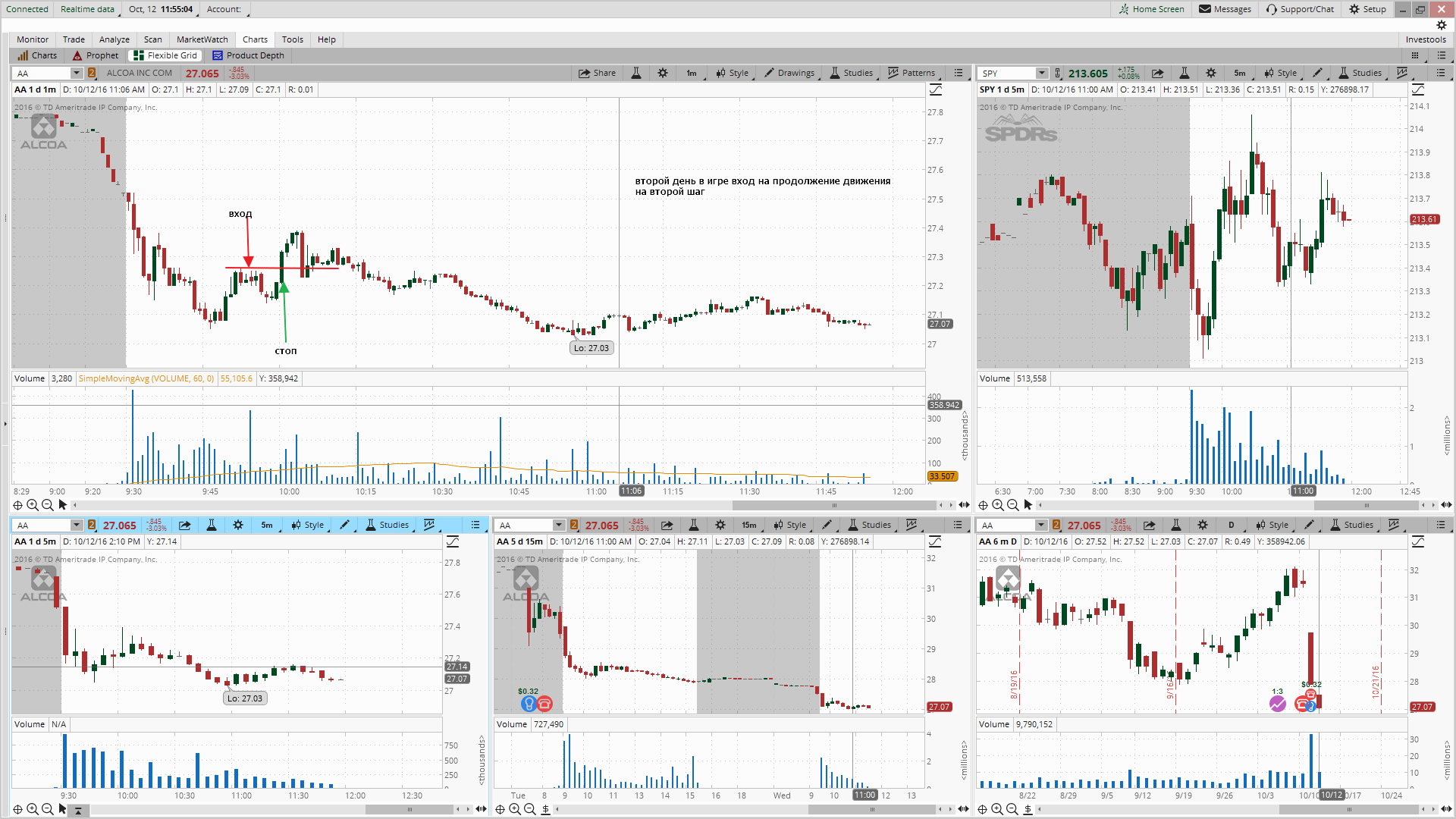
Task: Click Investools link
Action: click(1426, 39)
